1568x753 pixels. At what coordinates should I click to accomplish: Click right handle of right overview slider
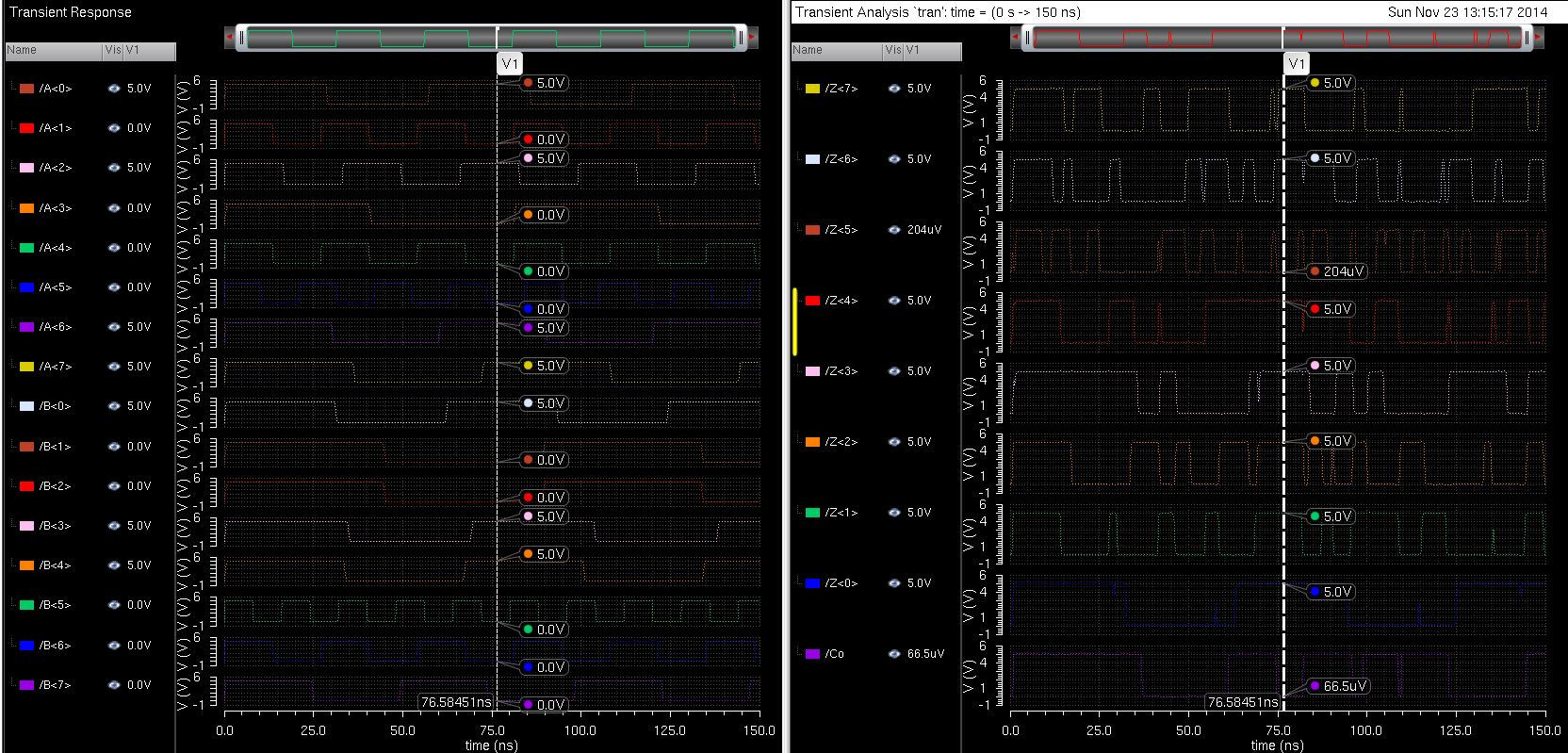click(1527, 38)
